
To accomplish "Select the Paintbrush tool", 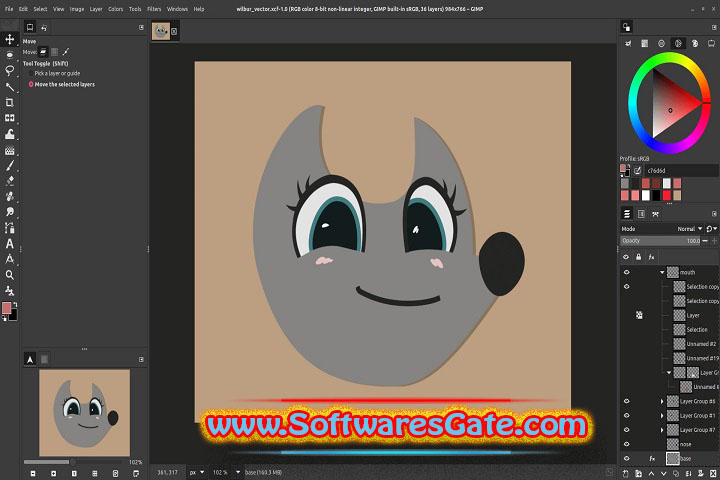I will 9,165.
